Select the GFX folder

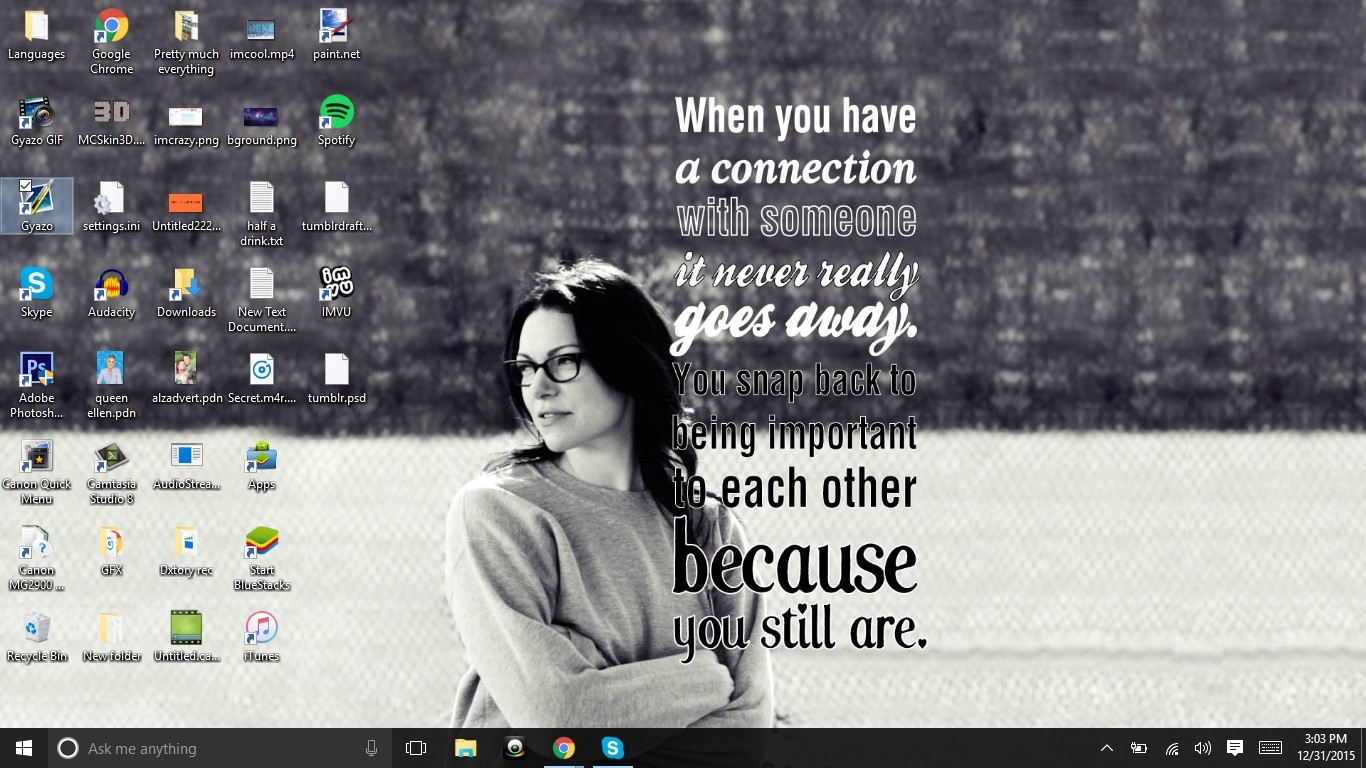click(111, 551)
